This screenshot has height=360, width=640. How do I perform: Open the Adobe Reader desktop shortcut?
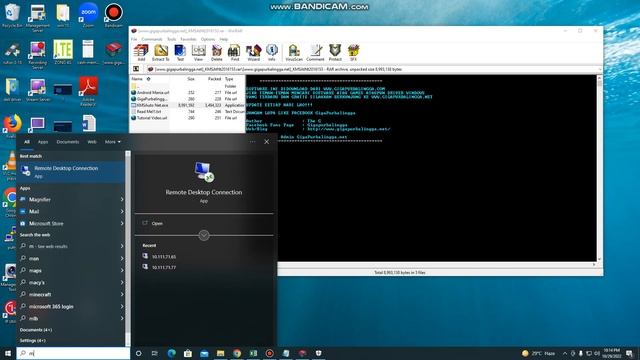coord(88,91)
